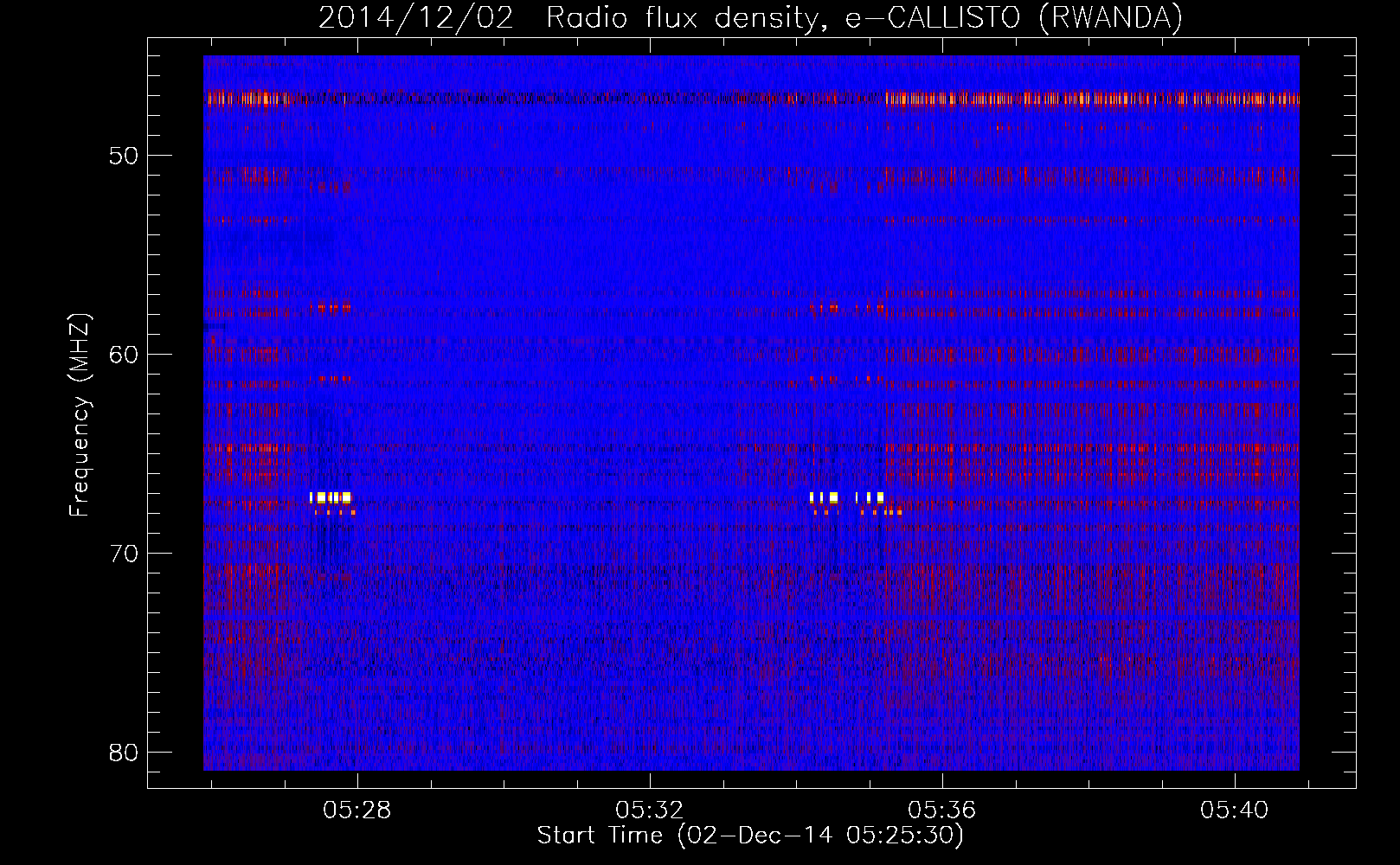
Task: Click the bright yellow burst near 05:34:20
Action: tap(825, 497)
